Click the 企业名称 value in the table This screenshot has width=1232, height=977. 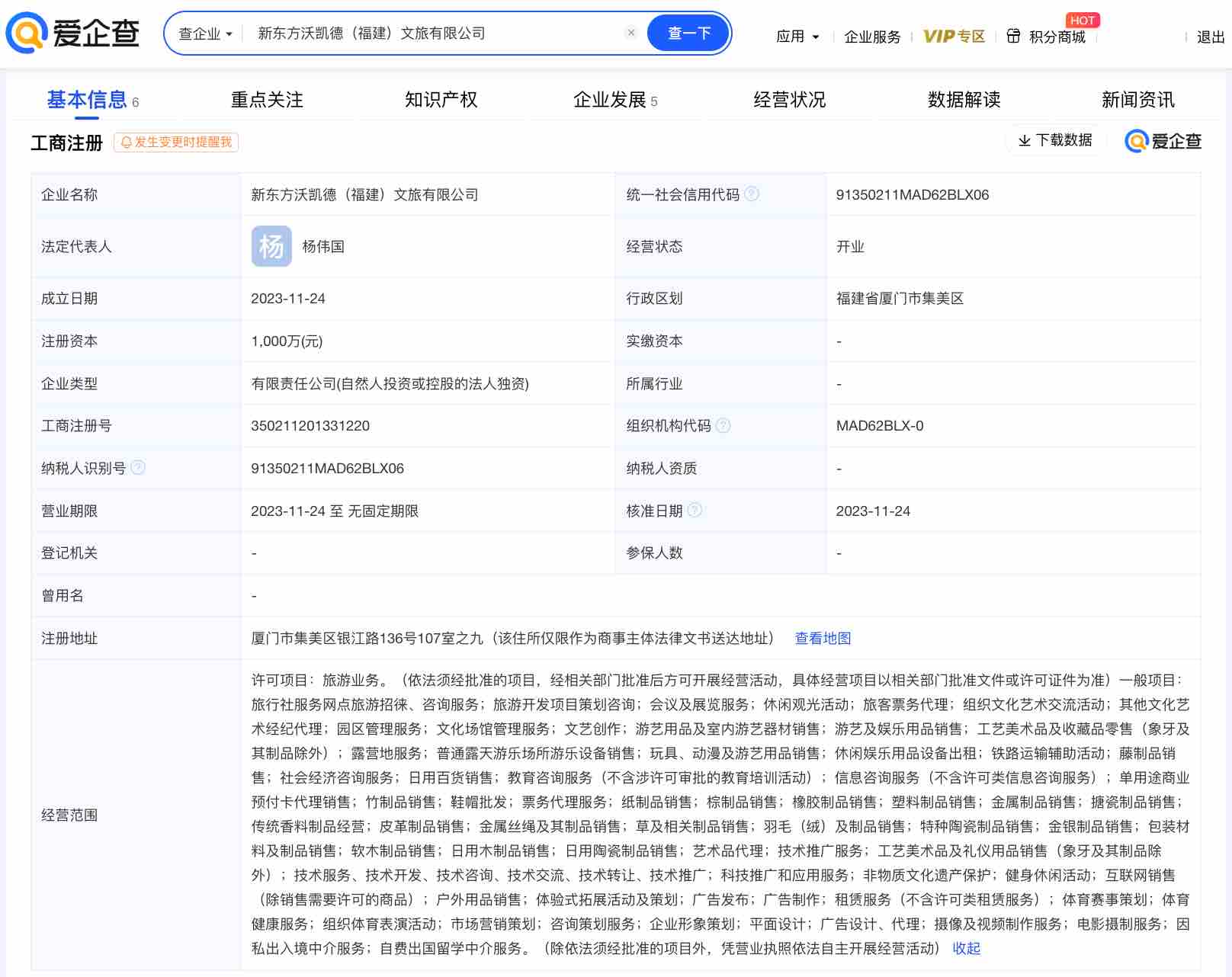364,195
